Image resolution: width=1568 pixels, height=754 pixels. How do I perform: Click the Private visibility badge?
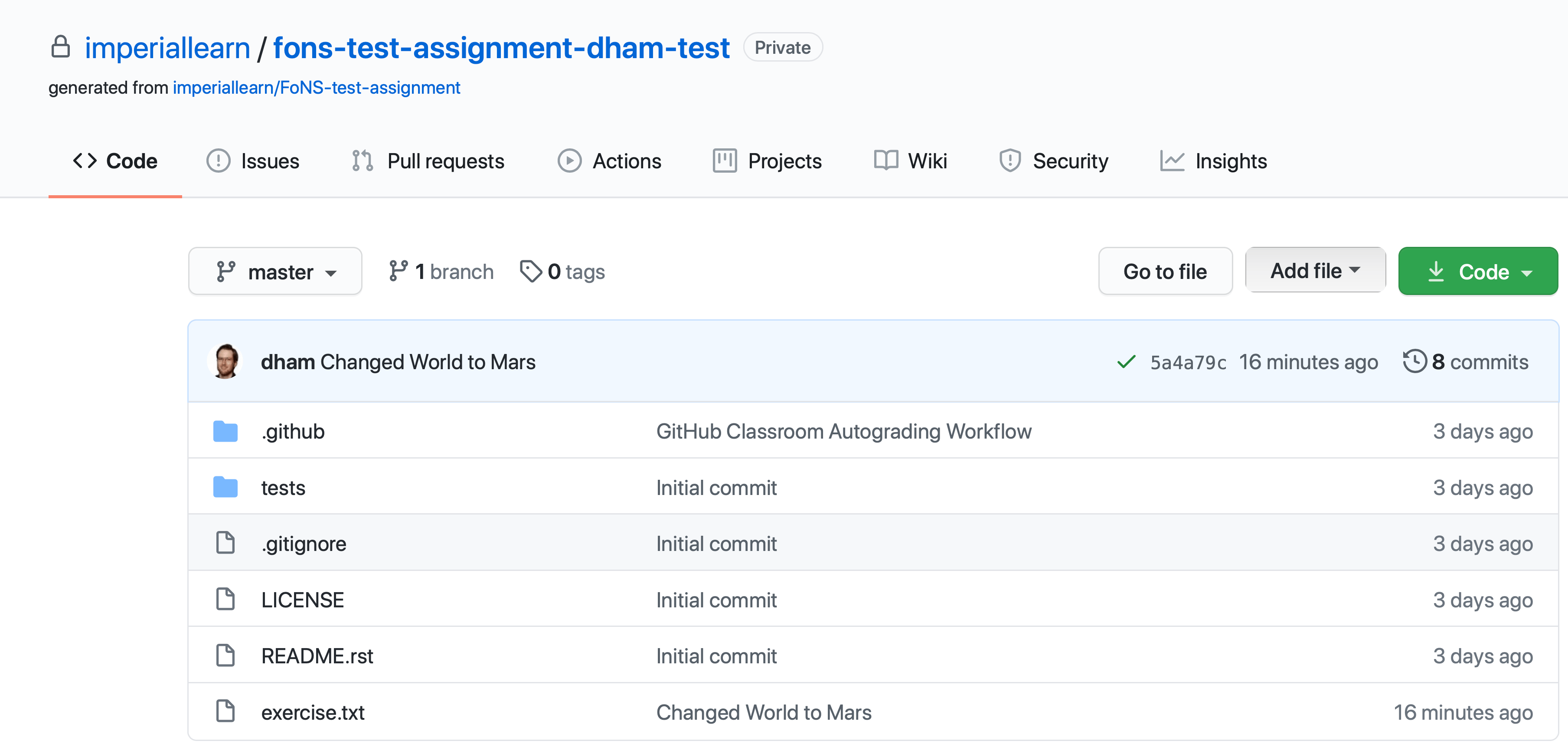[783, 48]
